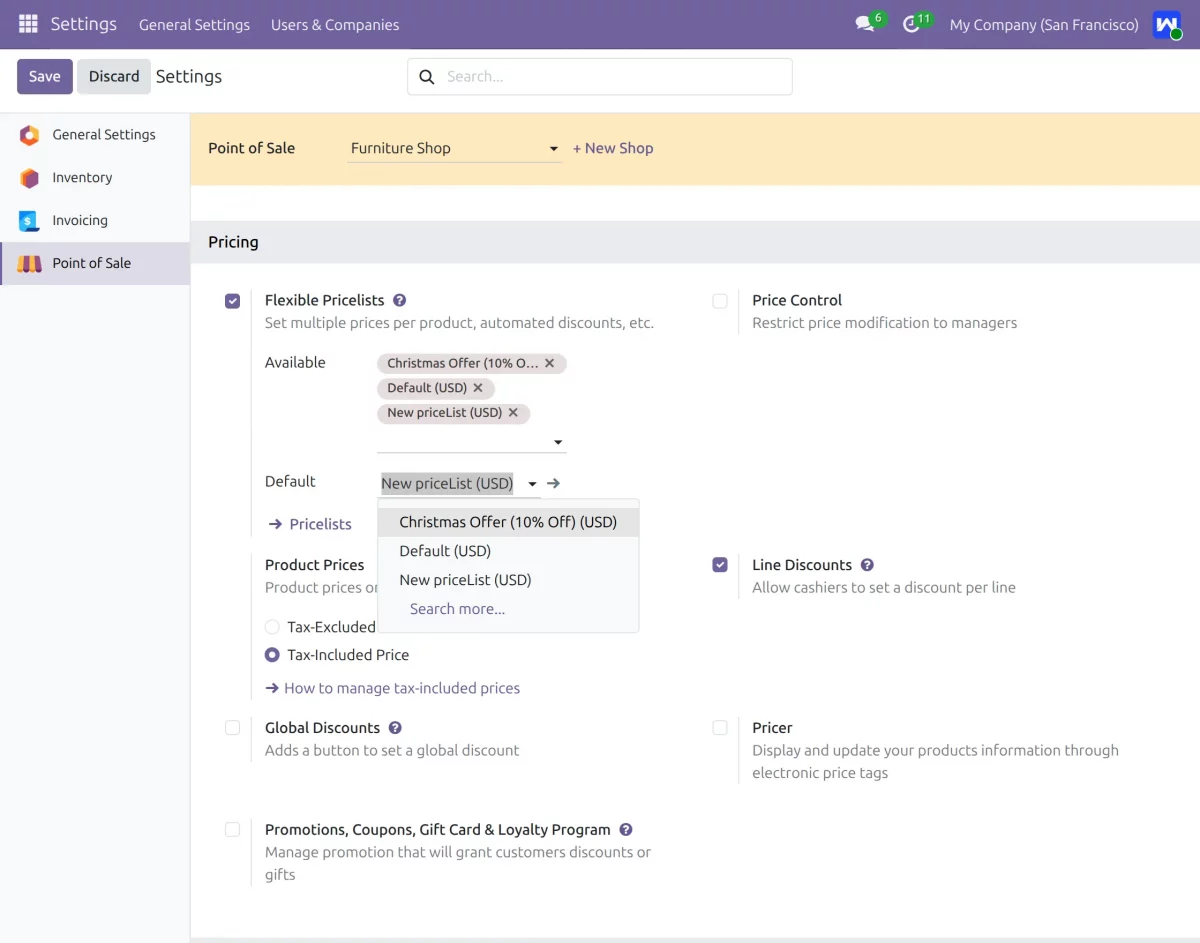
Task: Open the General Settings top menu
Action: 194,25
